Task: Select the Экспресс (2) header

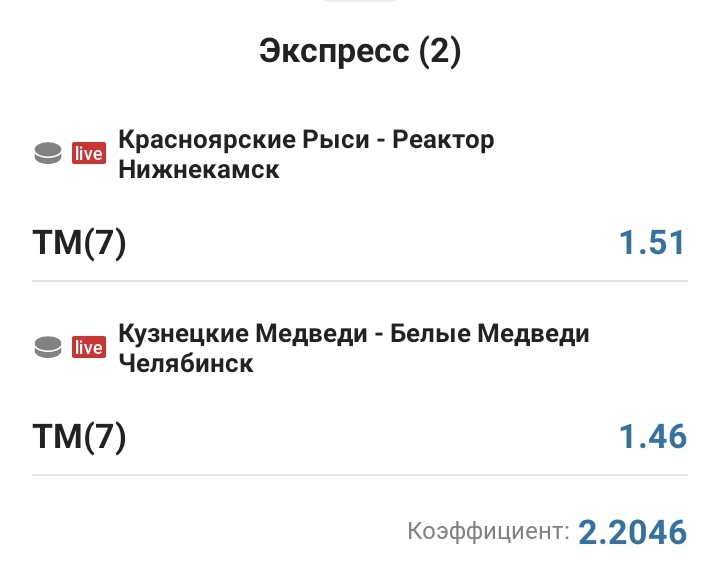Action: 360,51
